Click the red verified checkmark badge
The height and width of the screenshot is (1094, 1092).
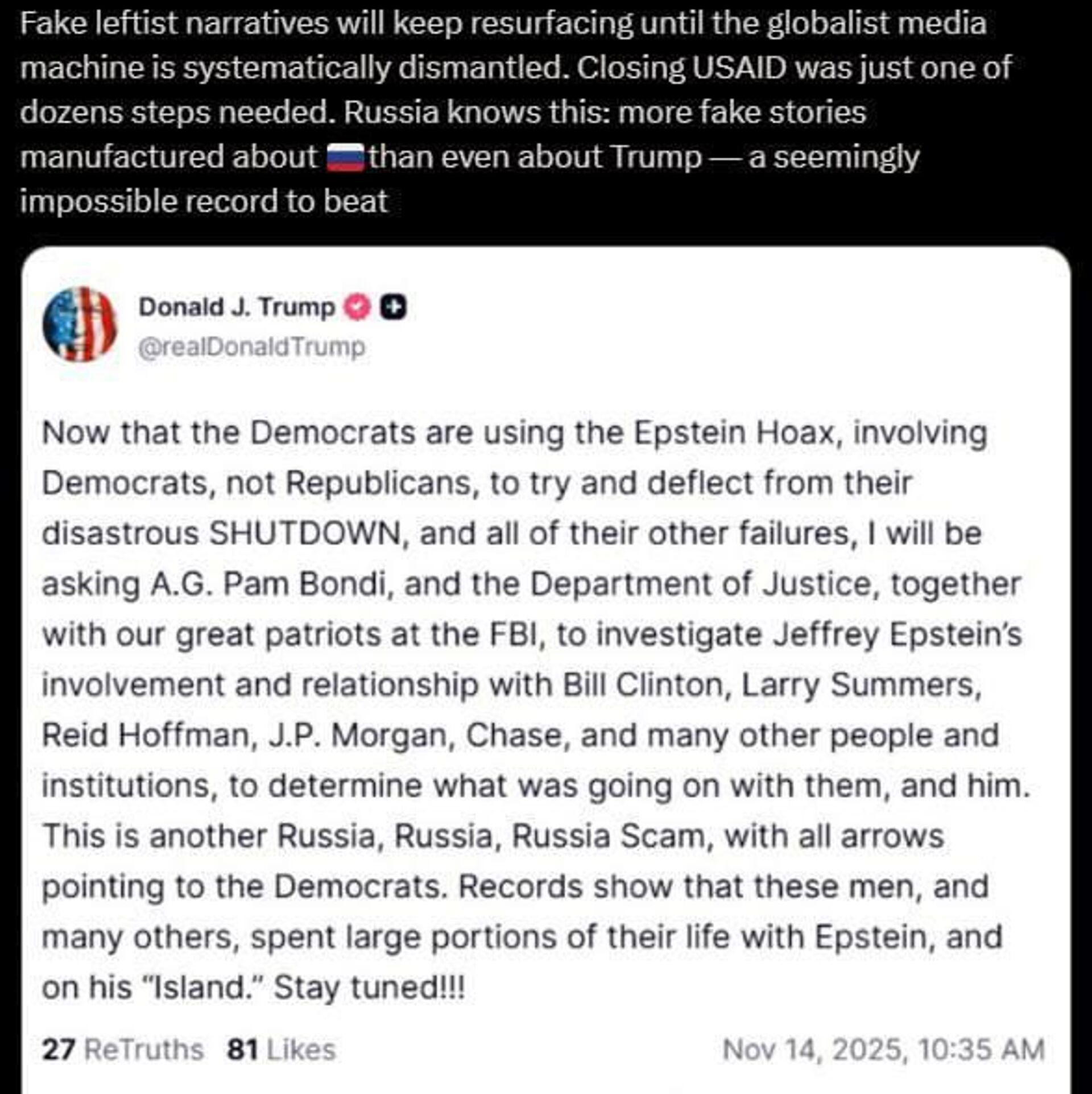click(358, 307)
